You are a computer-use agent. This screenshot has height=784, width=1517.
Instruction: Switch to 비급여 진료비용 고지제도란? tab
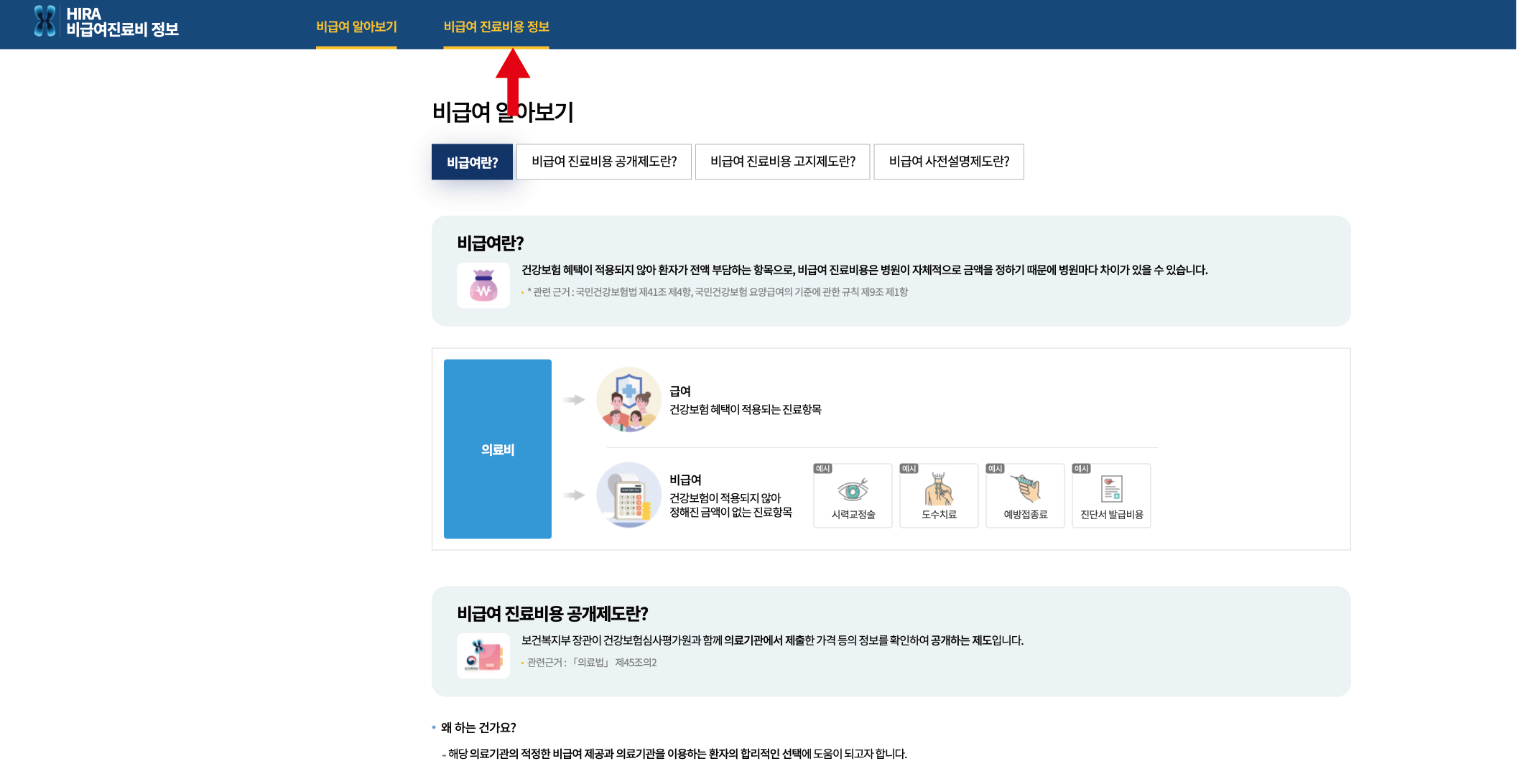[x=782, y=162]
